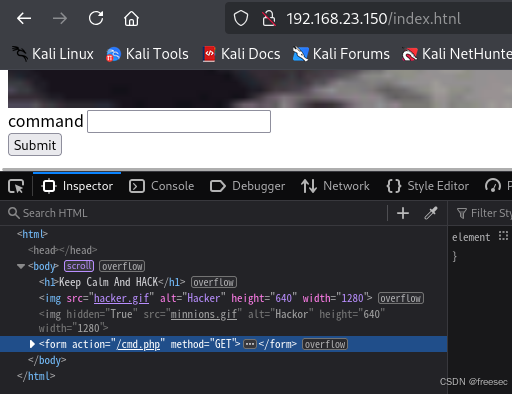This screenshot has width=512, height=394.
Task: Click the hacker image on the page
Action: point(260,89)
